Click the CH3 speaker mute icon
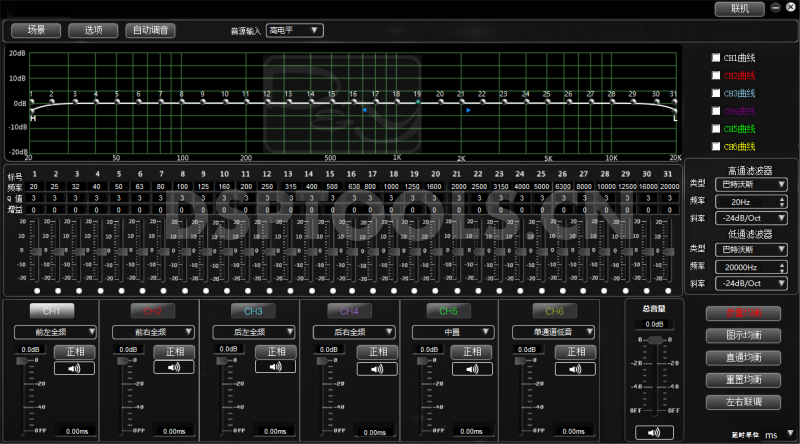Screen dimensions: 800x444 point(275,368)
